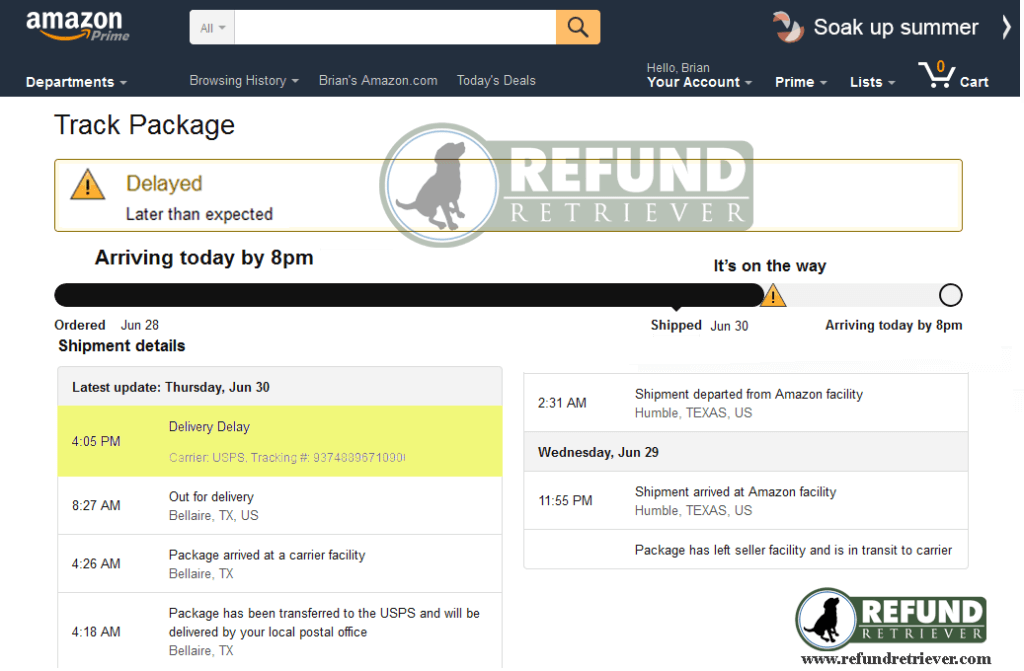This screenshot has width=1024, height=671.
Task: Click the Soak up summer promo icon
Action: coord(788,27)
